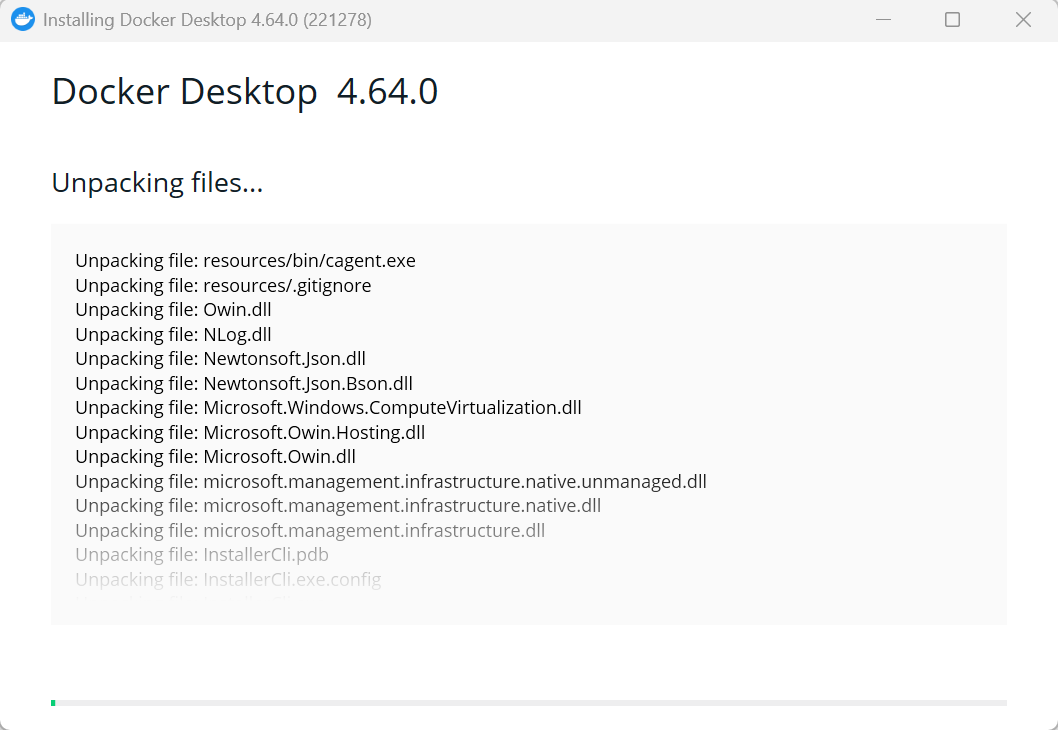This screenshot has width=1058, height=730.
Task: Select the InstallerCli.exe.config log line
Action: (x=229, y=580)
